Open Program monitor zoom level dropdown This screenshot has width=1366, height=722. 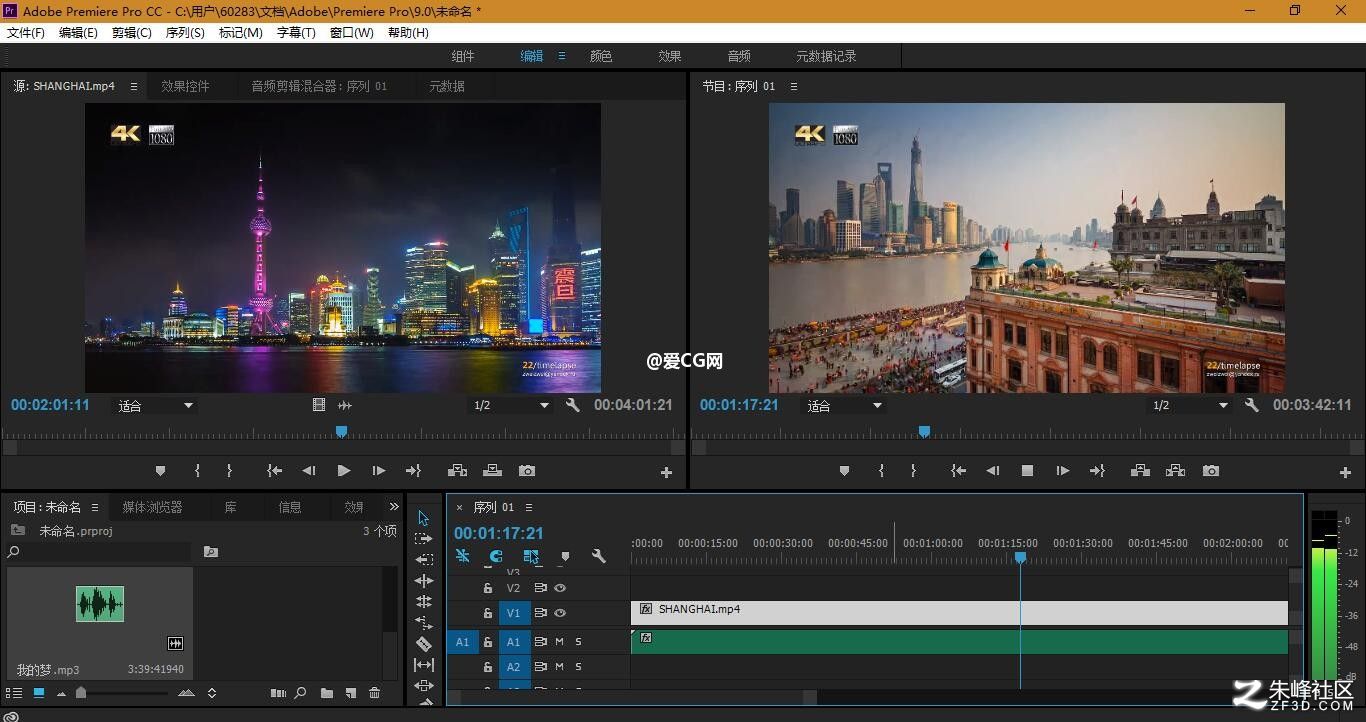pos(845,406)
